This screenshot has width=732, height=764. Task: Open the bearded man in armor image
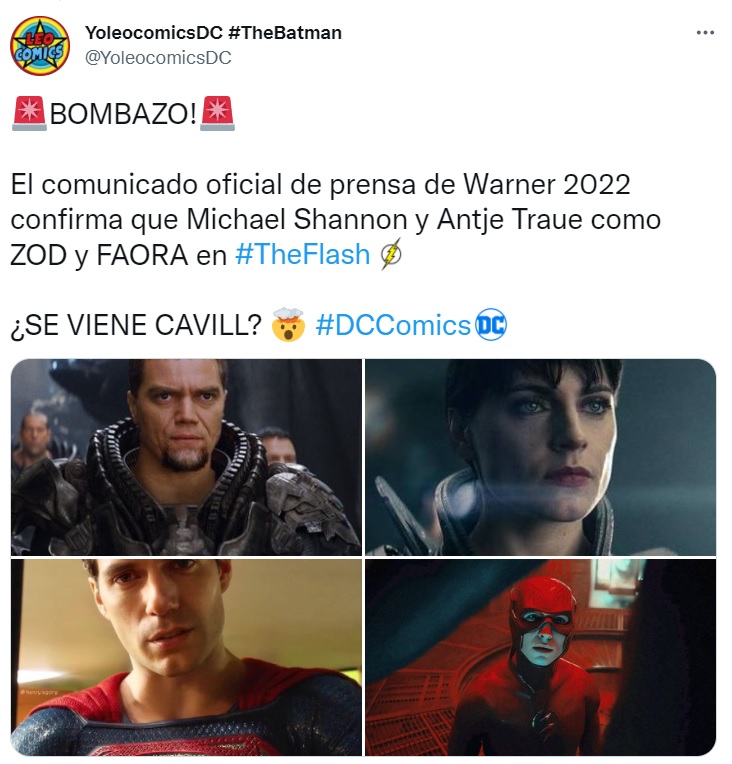pyautogui.click(x=186, y=457)
